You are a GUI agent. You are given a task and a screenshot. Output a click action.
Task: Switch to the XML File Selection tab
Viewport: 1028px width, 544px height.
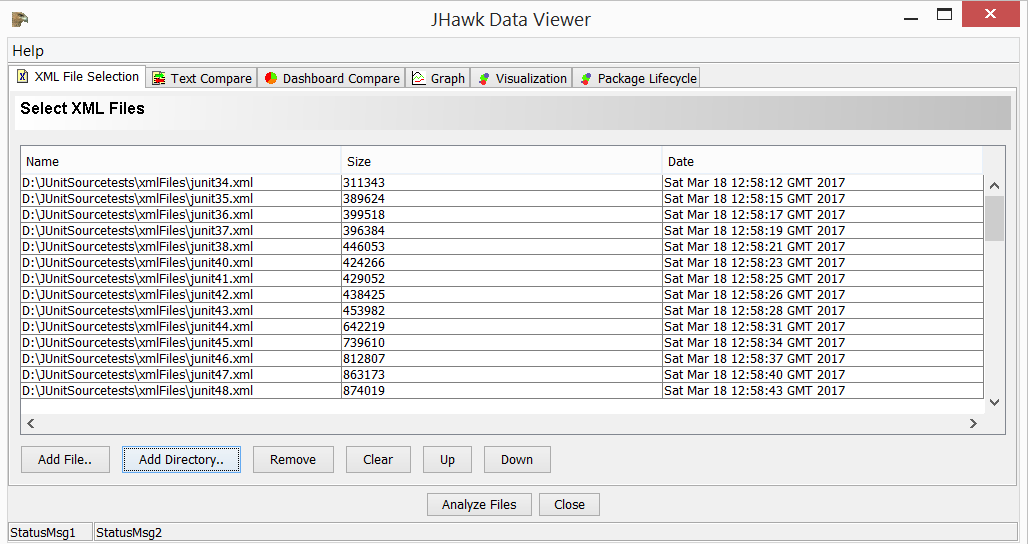[78, 76]
